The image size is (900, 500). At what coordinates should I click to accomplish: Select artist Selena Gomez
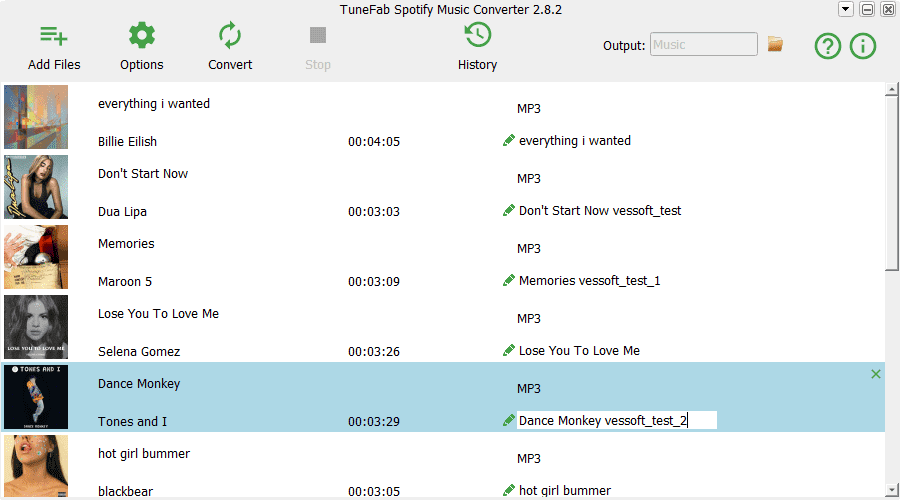point(139,352)
